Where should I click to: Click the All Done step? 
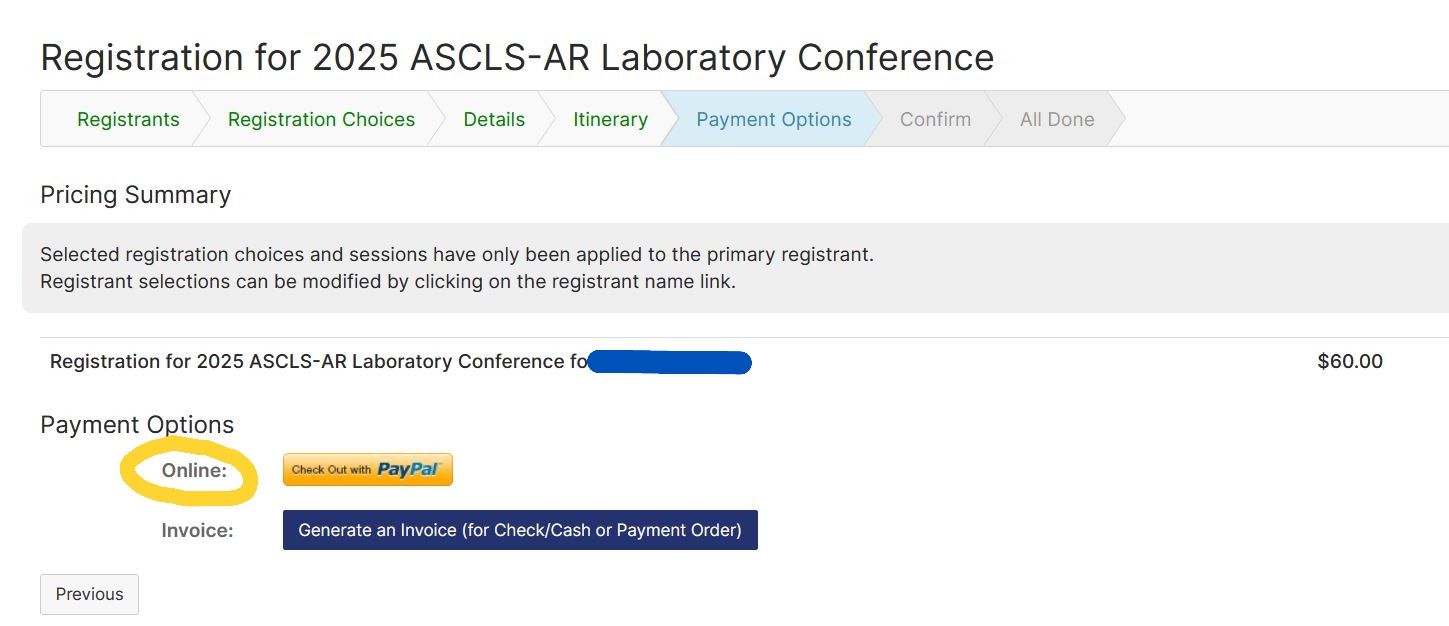point(1057,119)
